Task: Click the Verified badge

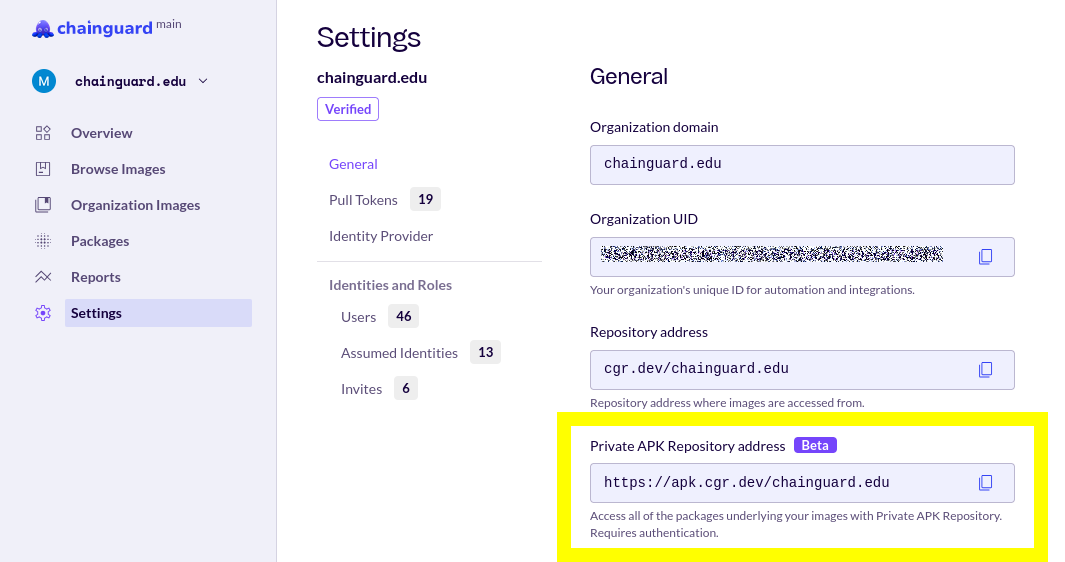Action: point(348,109)
